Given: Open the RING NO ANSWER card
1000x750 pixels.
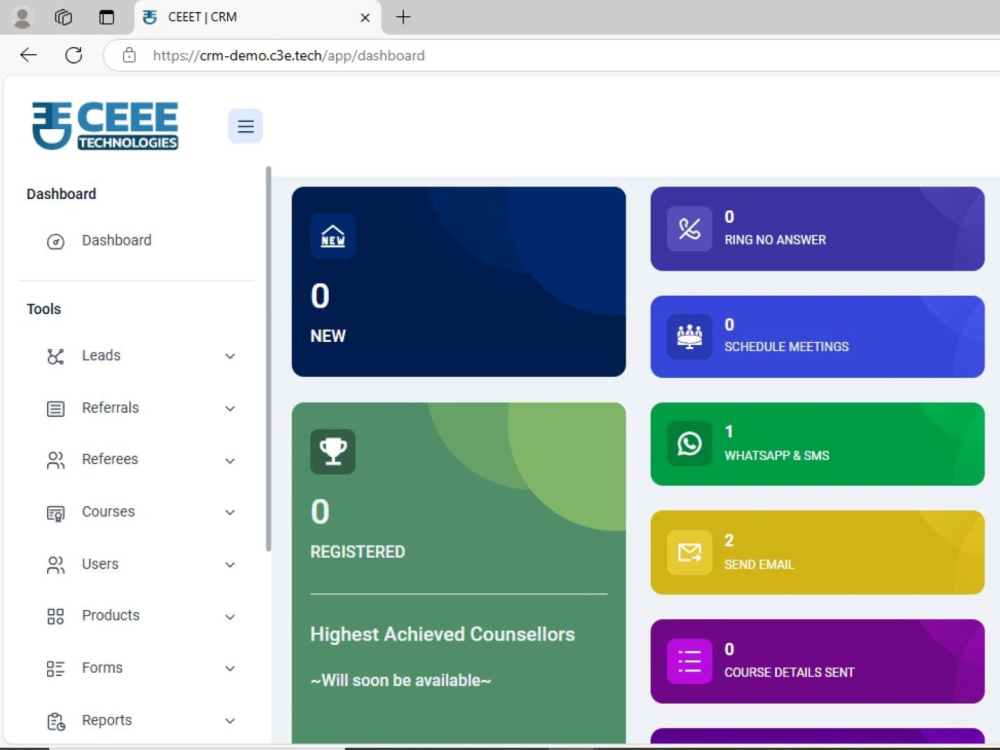Looking at the screenshot, I should pyautogui.click(x=818, y=228).
